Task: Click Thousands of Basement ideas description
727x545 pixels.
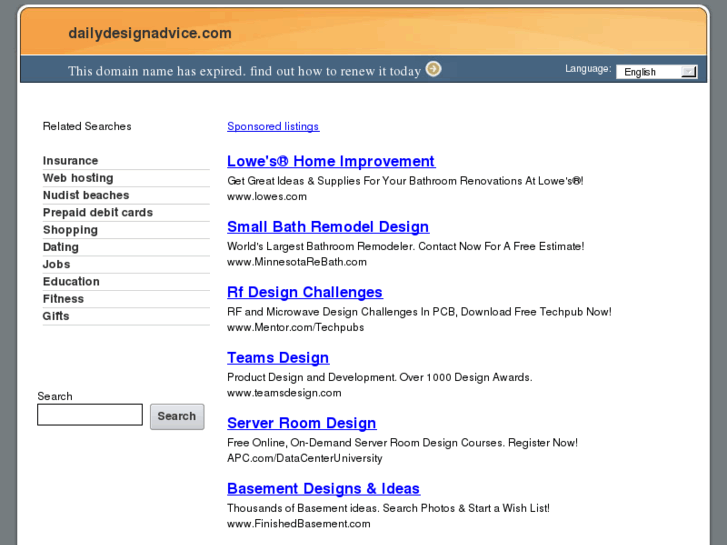Action: pos(389,508)
